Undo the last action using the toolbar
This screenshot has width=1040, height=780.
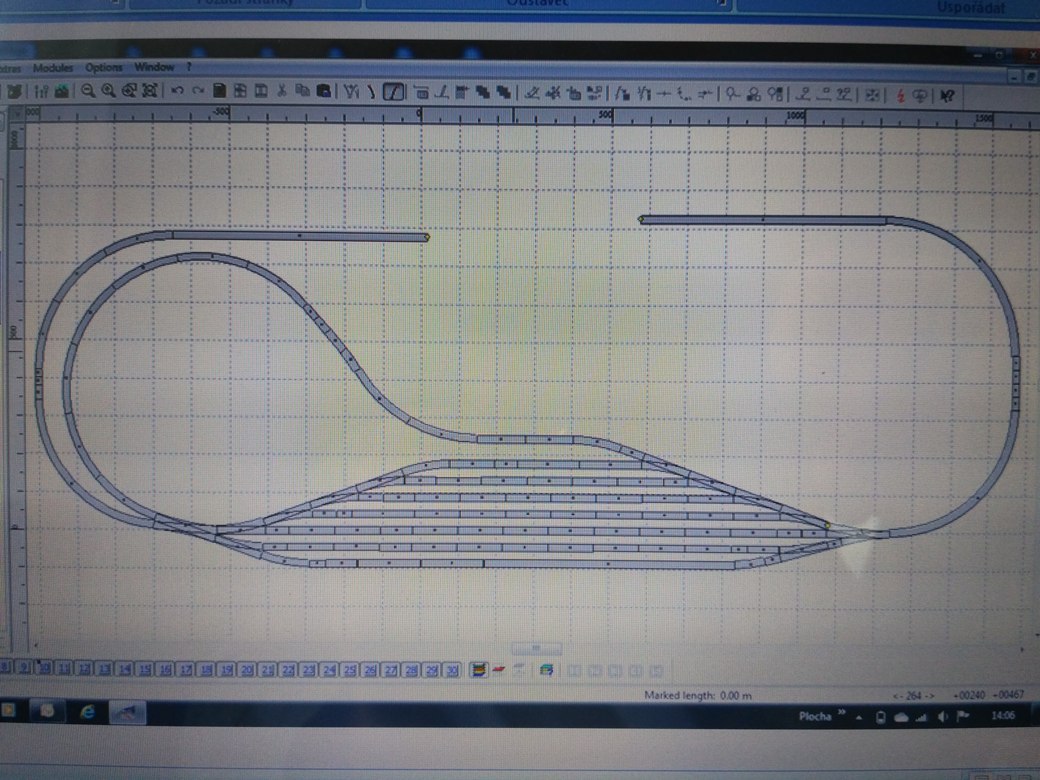click(x=176, y=92)
